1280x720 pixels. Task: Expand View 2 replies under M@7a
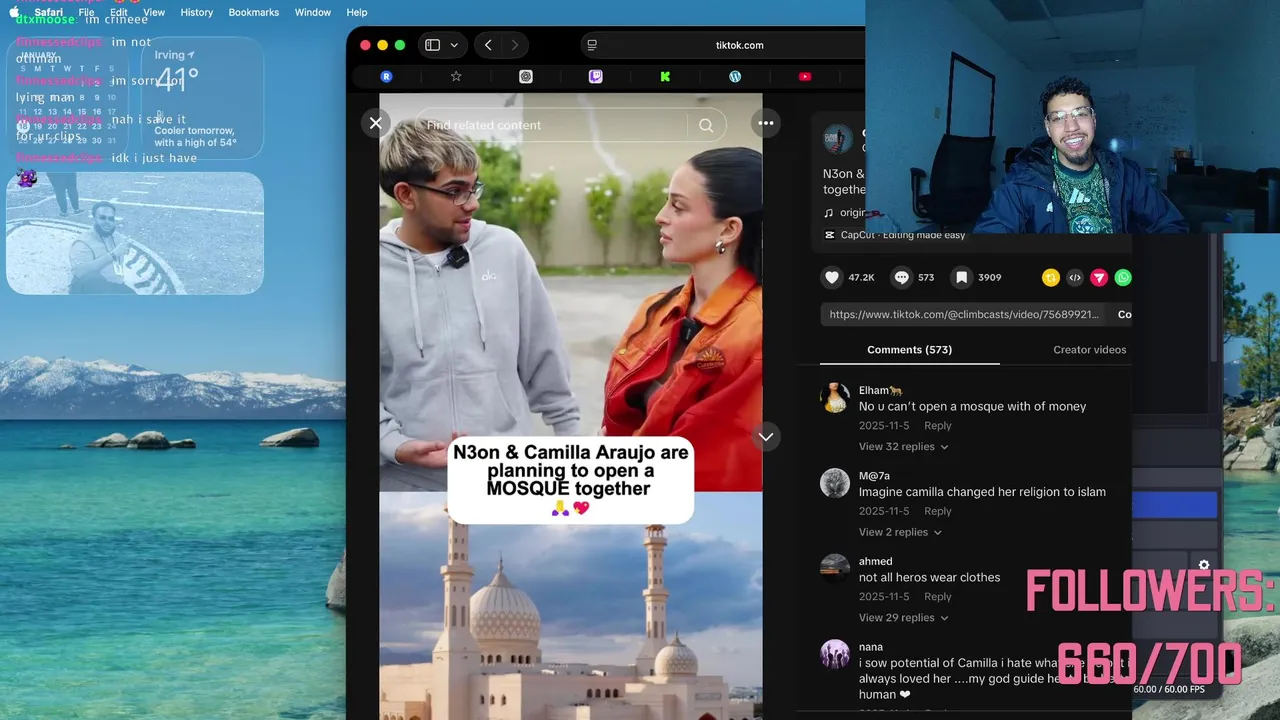pyautogui.click(x=900, y=532)
